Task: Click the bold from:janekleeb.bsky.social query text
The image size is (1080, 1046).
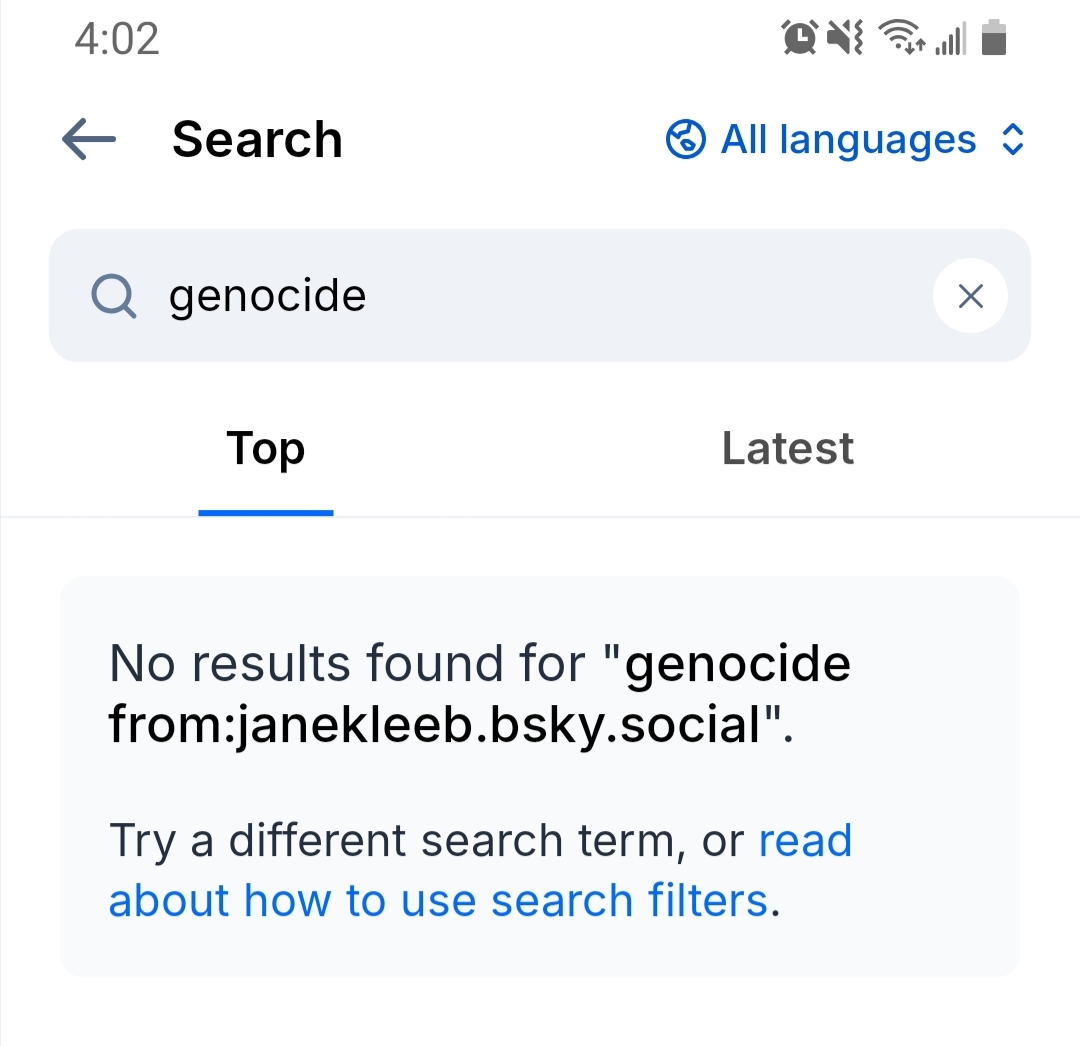Action: pos(435,724)
